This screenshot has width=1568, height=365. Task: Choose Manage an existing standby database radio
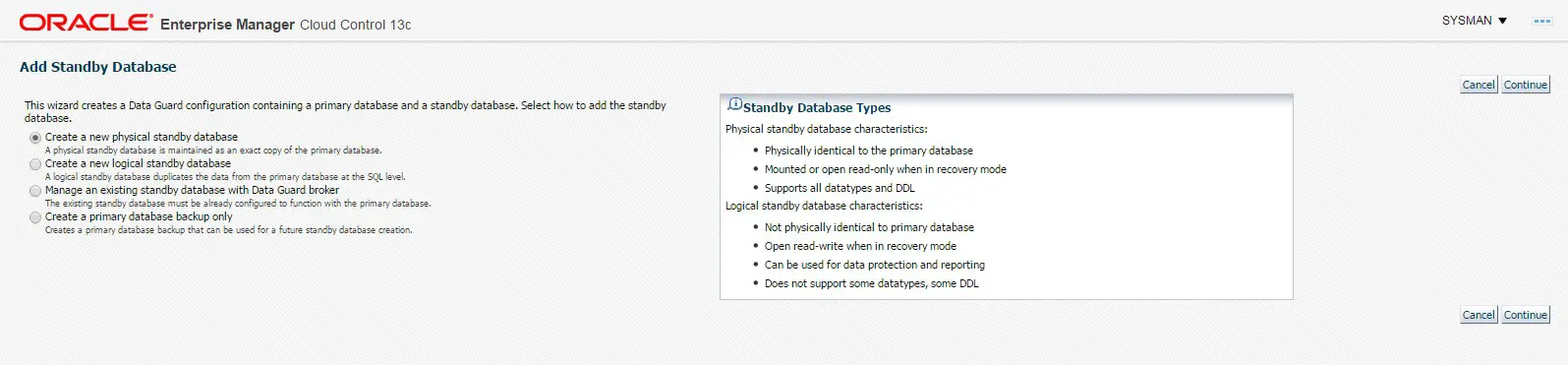[x=35, y=191]
